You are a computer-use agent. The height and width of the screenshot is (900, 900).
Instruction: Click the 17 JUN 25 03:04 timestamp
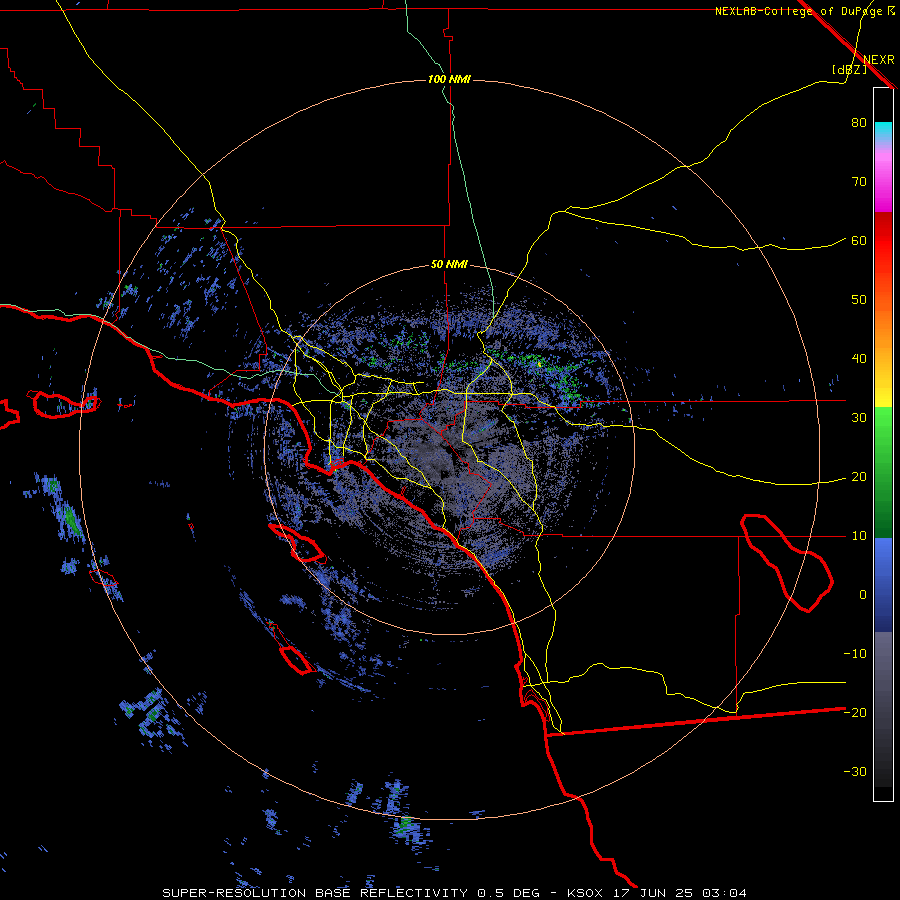pos(678,893)
